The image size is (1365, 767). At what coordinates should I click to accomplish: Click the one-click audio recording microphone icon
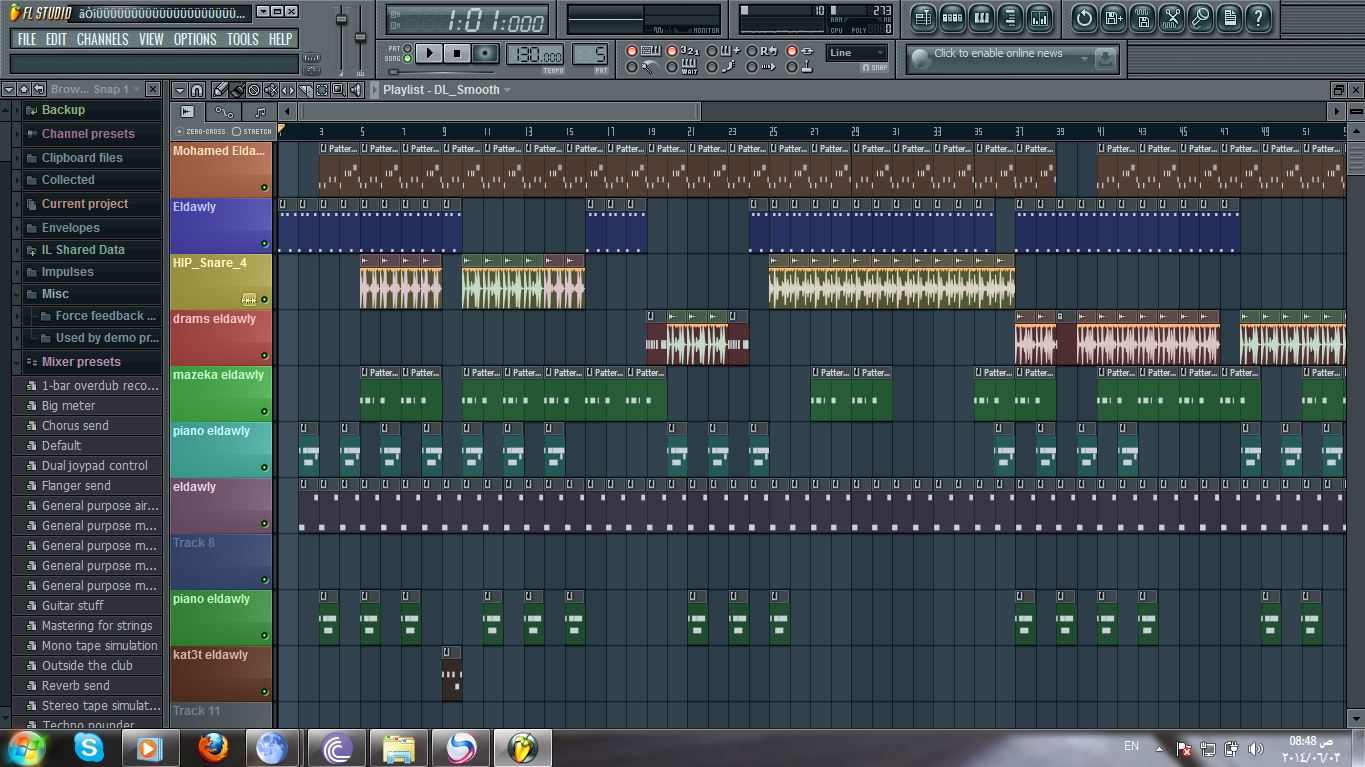tap(1201, 17)
